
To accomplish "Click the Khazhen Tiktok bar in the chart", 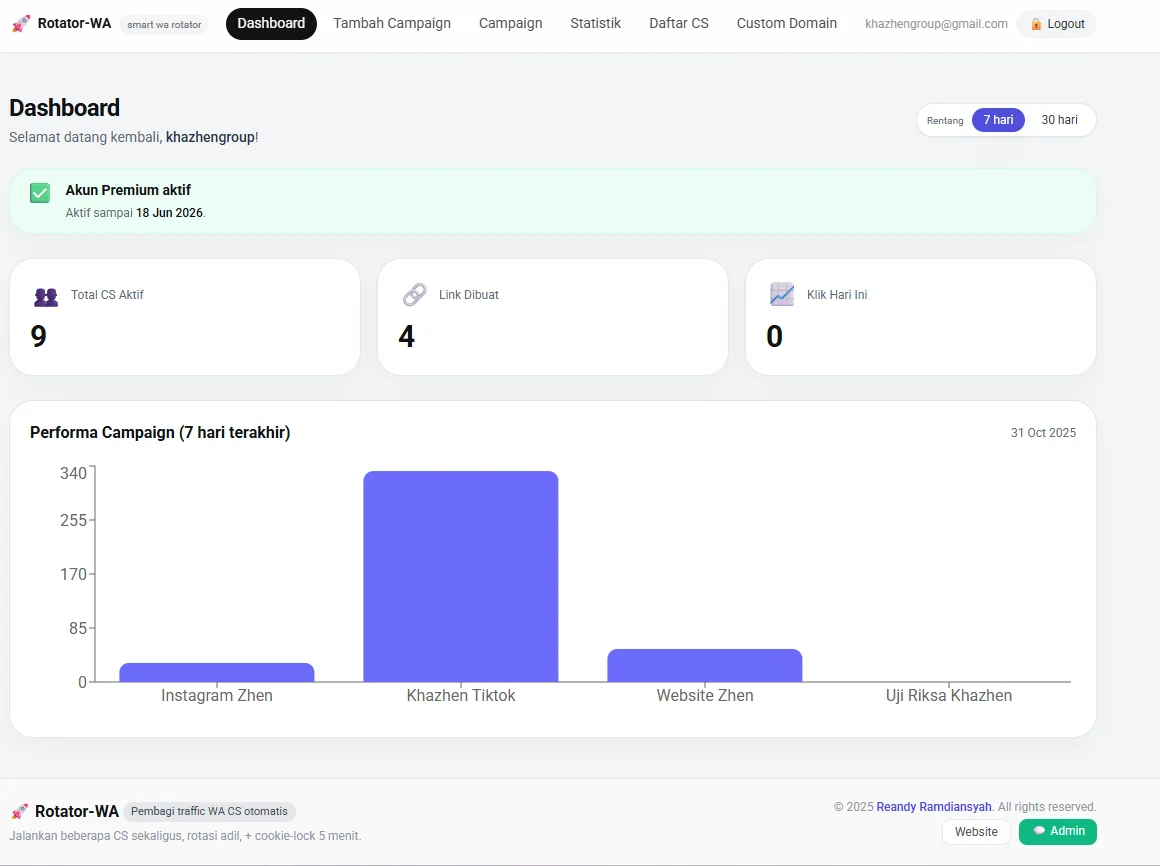I will point(460,575).
